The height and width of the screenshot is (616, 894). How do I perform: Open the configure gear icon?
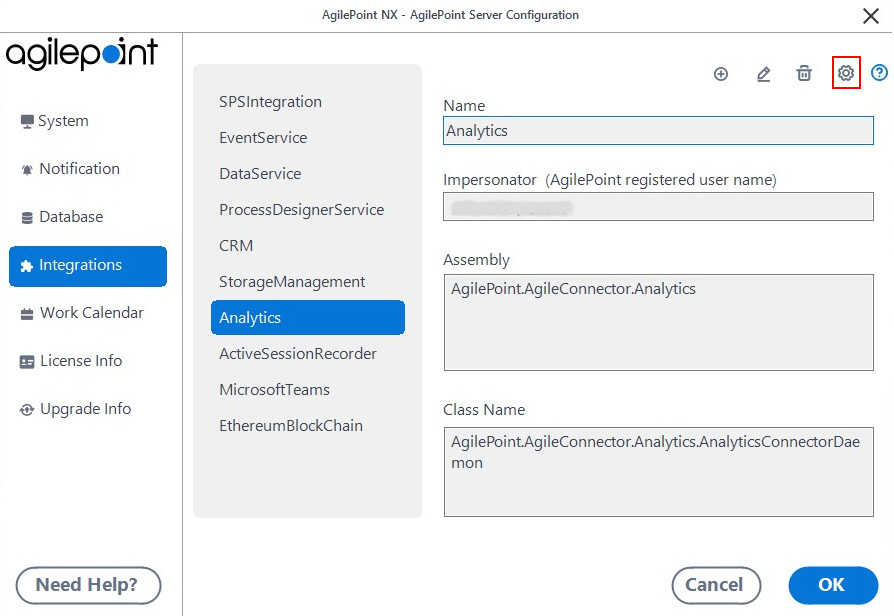(x=846, y=73)
